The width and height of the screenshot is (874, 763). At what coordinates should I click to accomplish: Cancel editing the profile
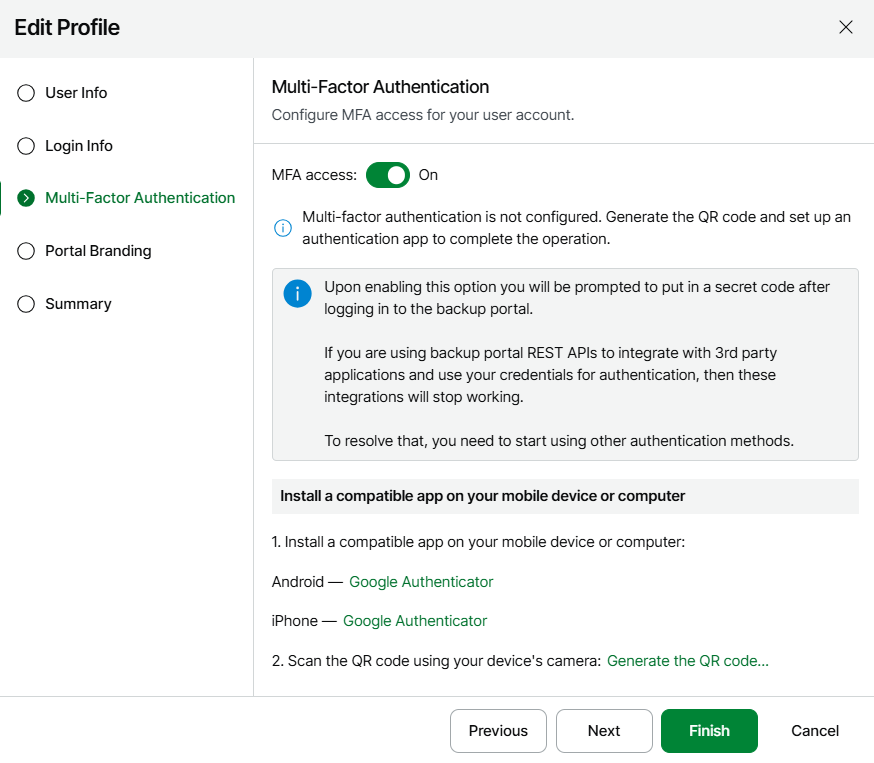click(815, 731)
